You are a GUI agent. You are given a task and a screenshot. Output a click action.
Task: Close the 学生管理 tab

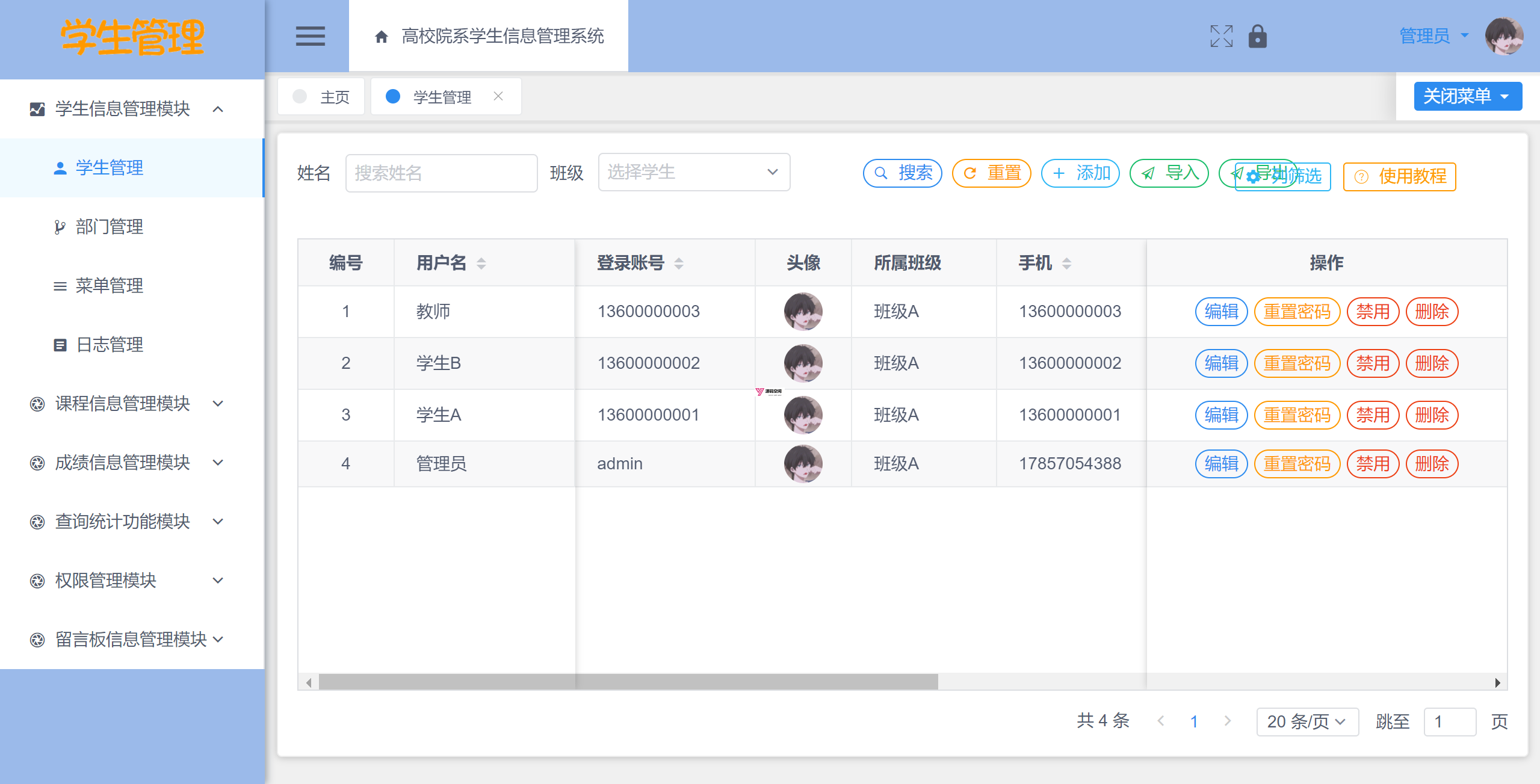(x=498, y=96)
